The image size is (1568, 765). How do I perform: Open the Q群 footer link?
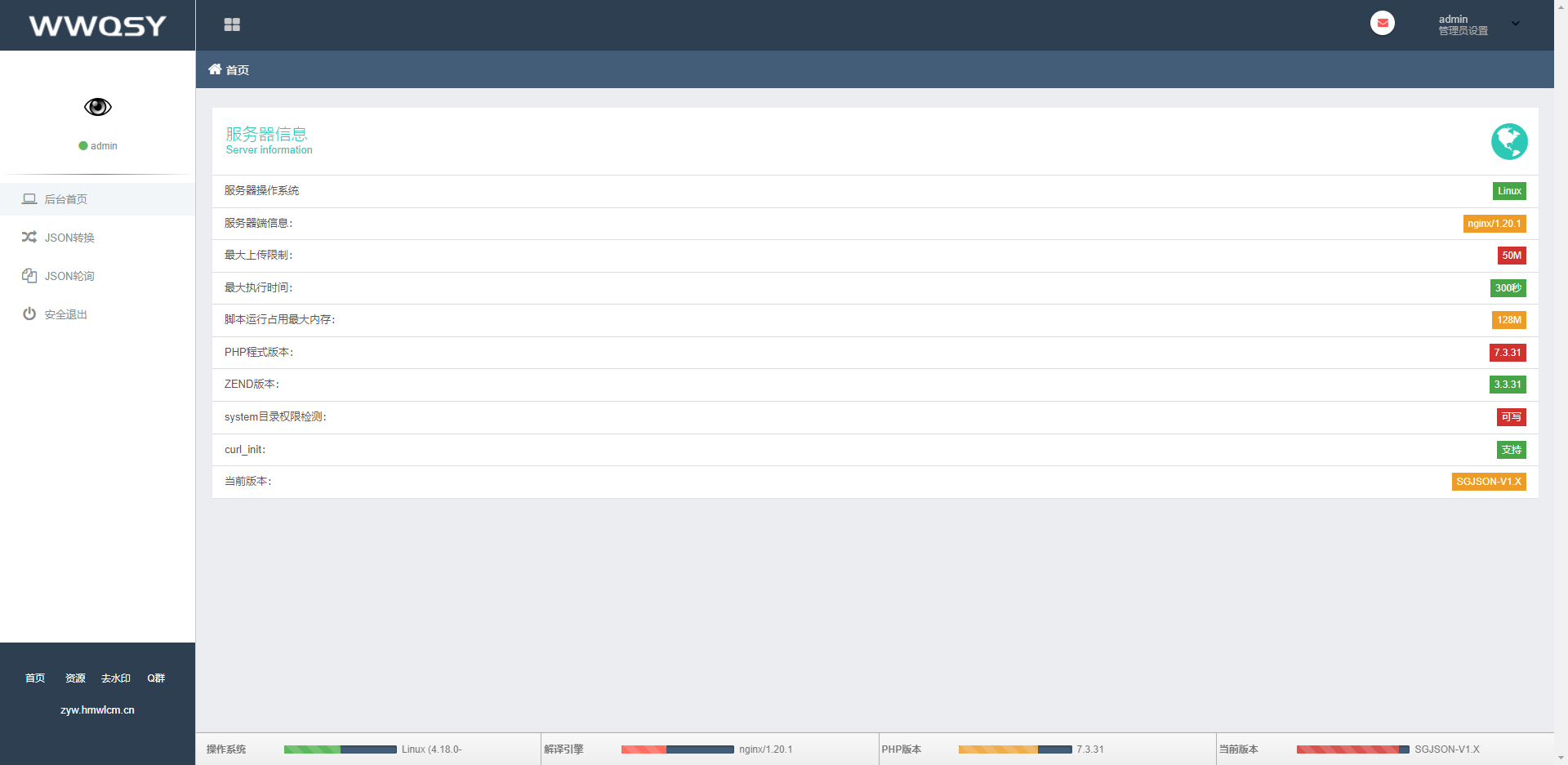click(x=156, y=678)
